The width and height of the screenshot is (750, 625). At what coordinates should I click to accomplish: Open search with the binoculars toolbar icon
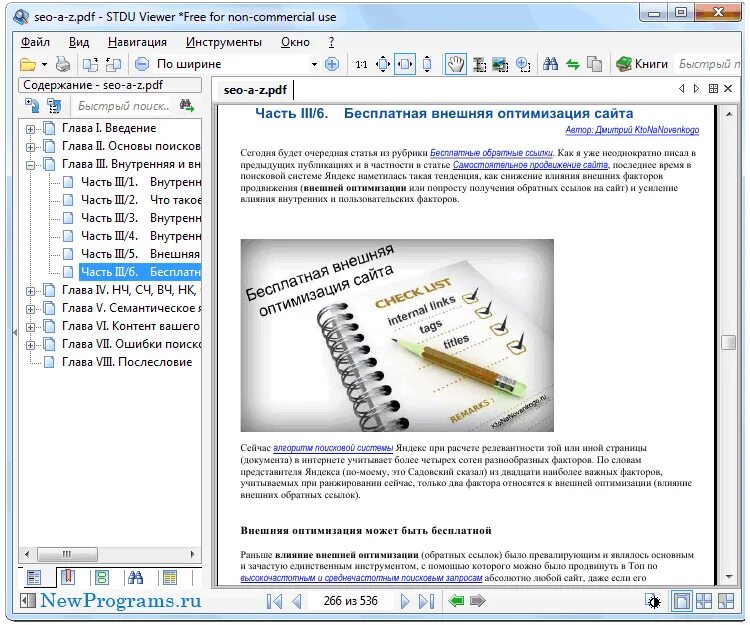pyautogui.click(x=551, y=64)
